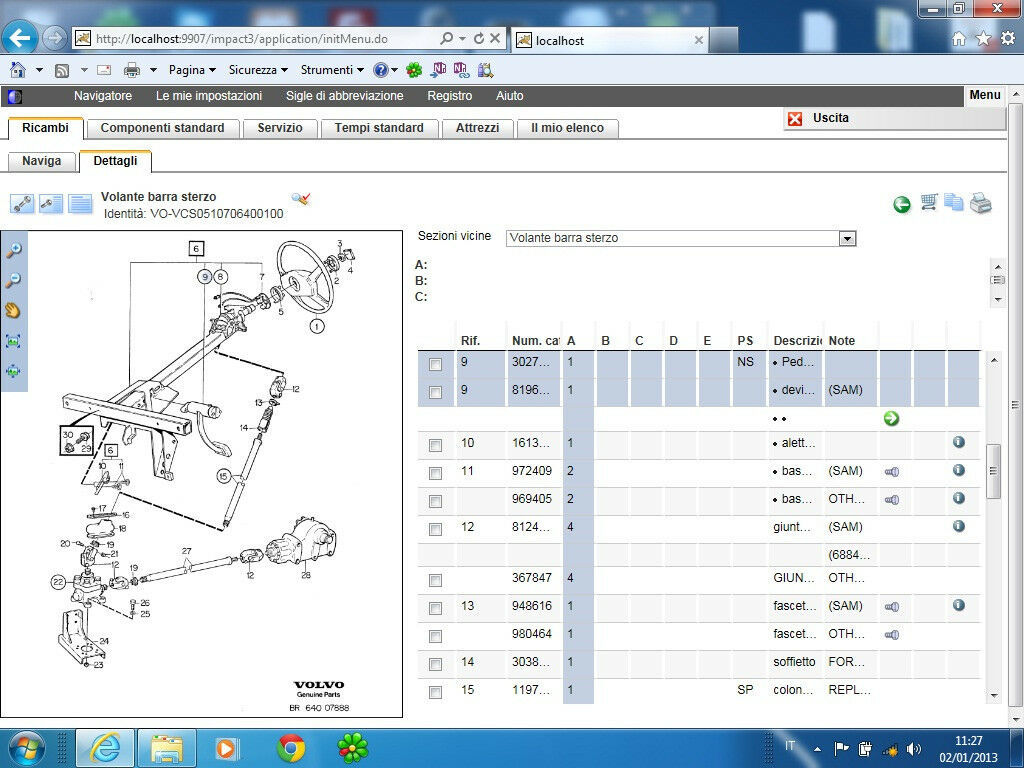Switch to the Naviga tab

[x=42, y=161]
